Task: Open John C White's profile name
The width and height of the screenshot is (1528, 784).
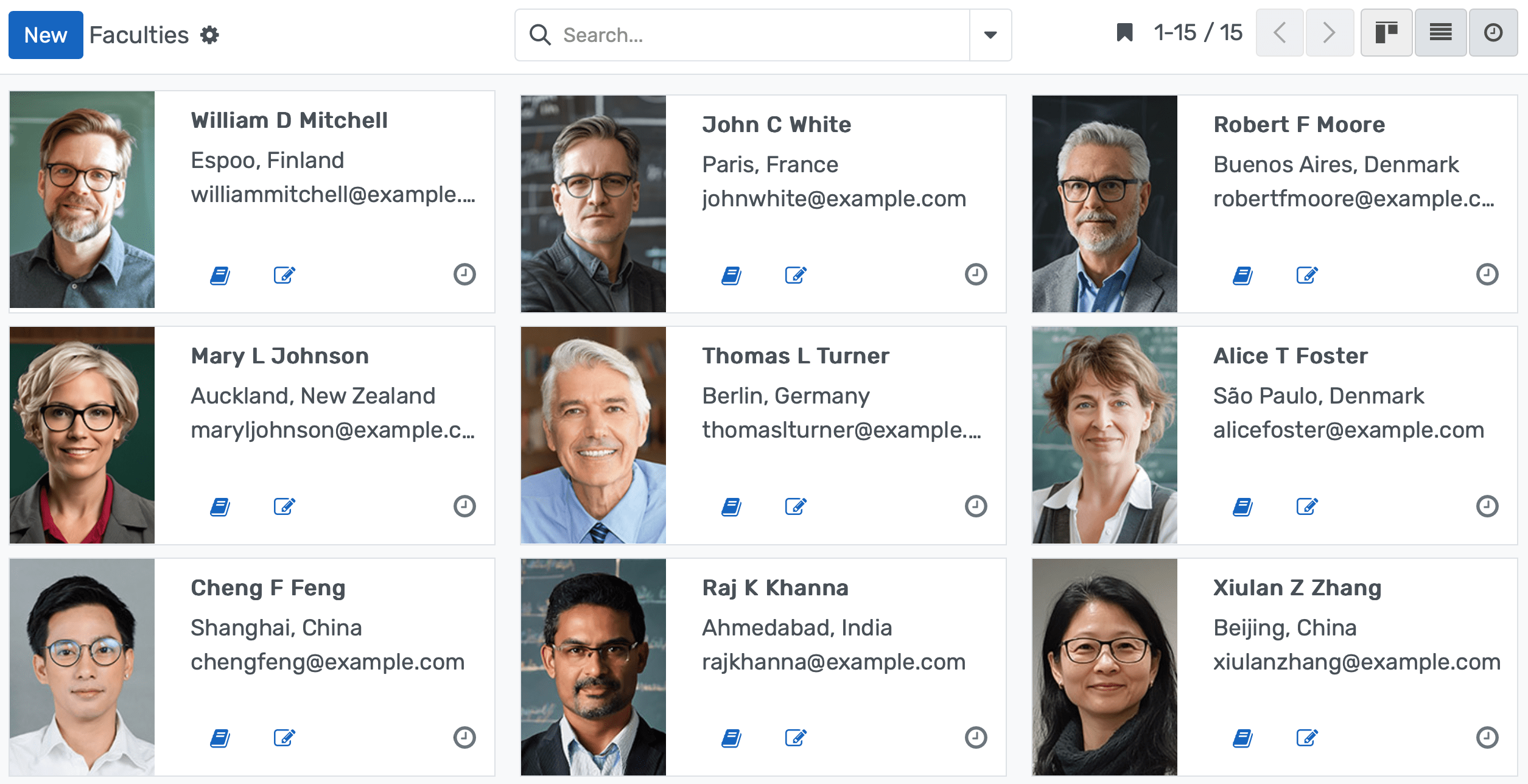Action: pos(776,124)
